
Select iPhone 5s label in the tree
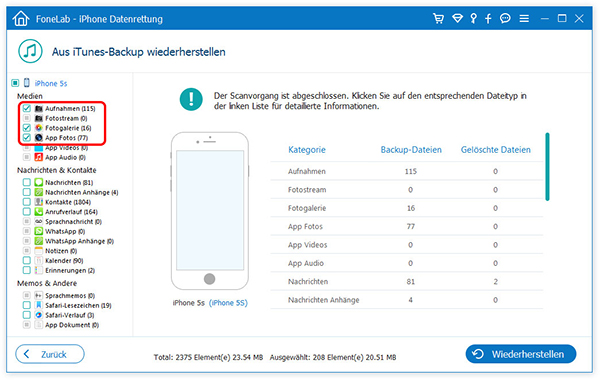pos(51,83)
